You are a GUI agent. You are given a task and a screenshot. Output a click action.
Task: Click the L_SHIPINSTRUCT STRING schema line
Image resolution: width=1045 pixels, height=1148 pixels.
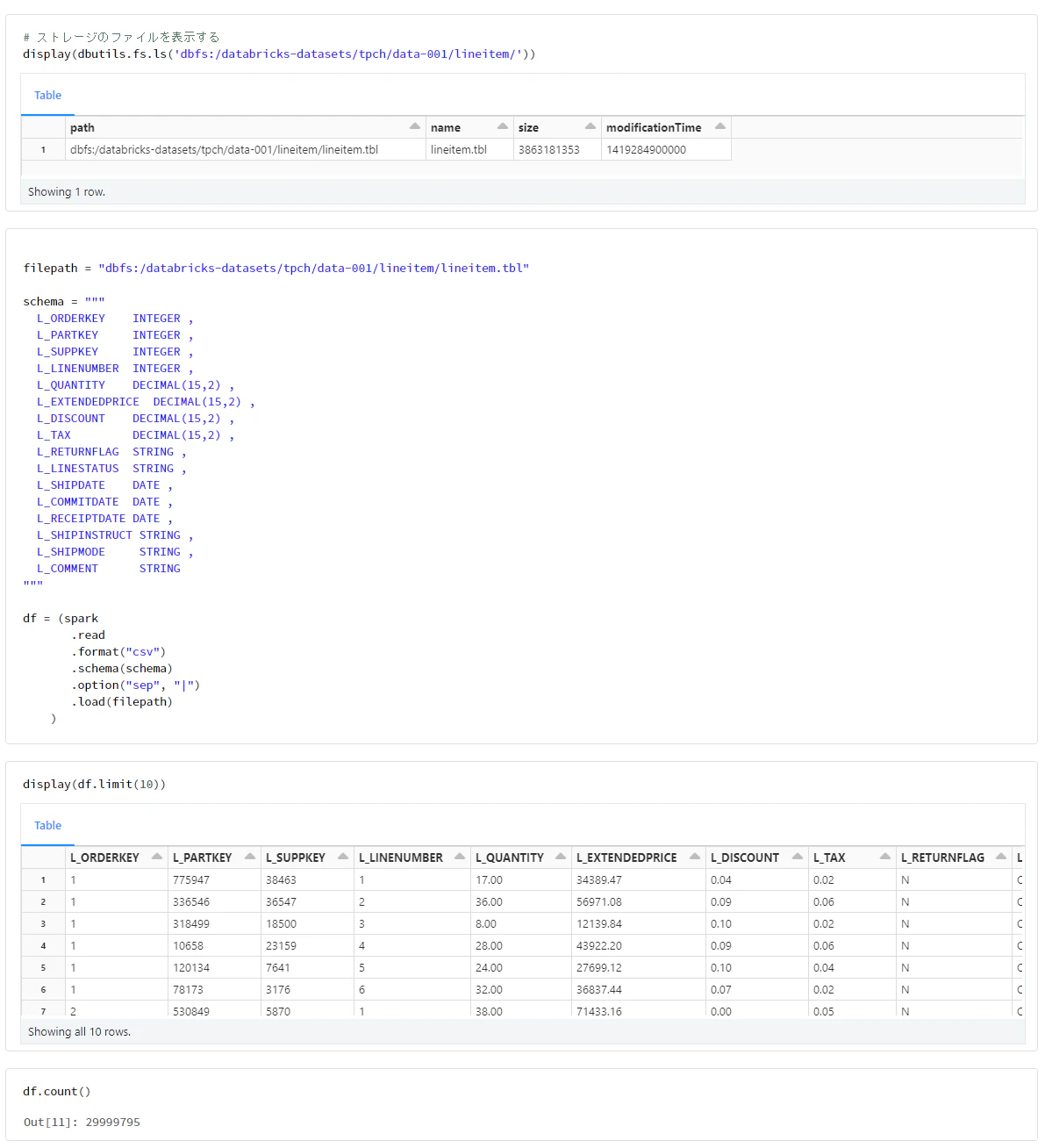[x=115, y=535]
